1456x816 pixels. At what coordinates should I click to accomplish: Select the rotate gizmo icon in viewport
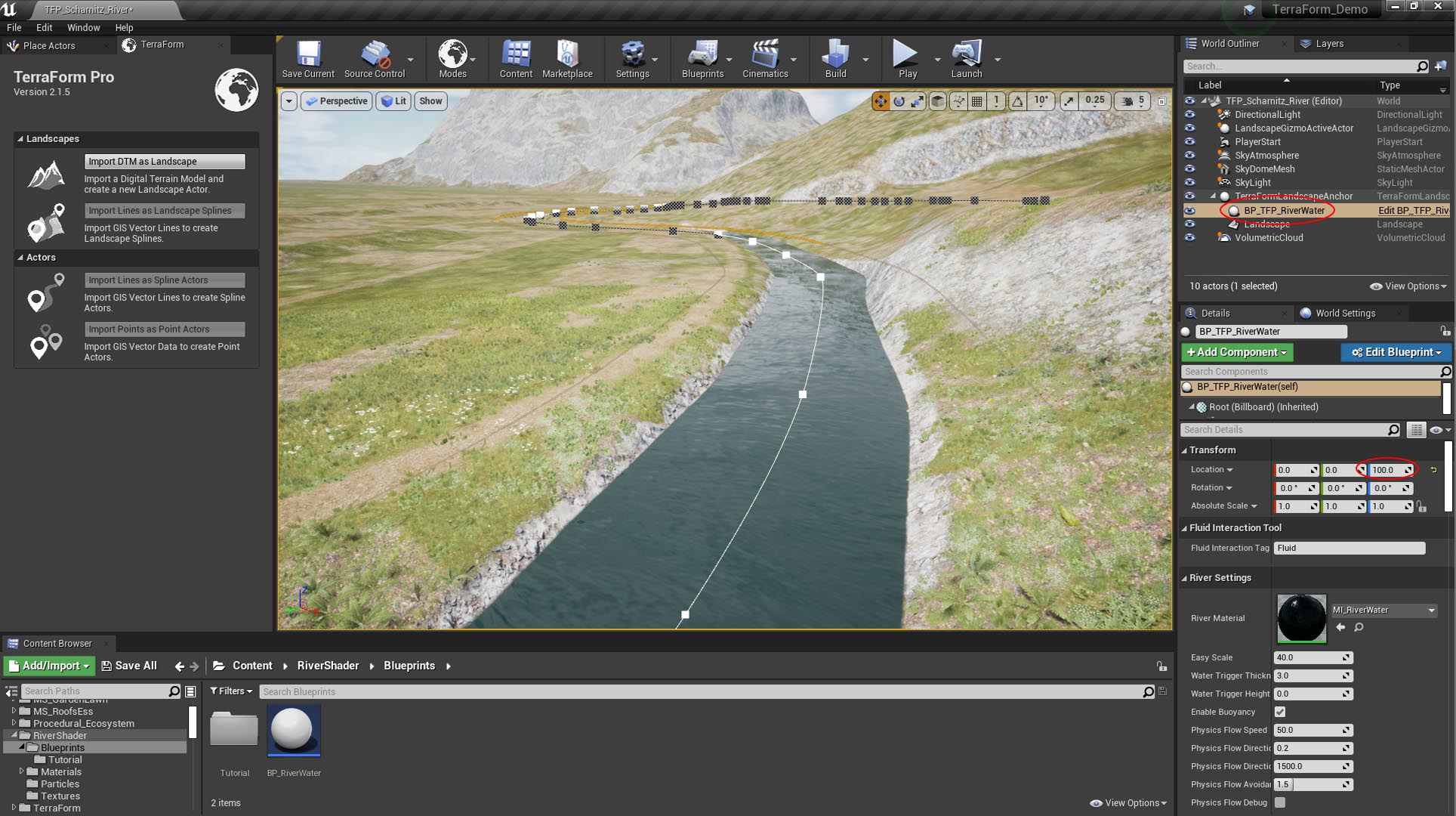click(899, 101)
